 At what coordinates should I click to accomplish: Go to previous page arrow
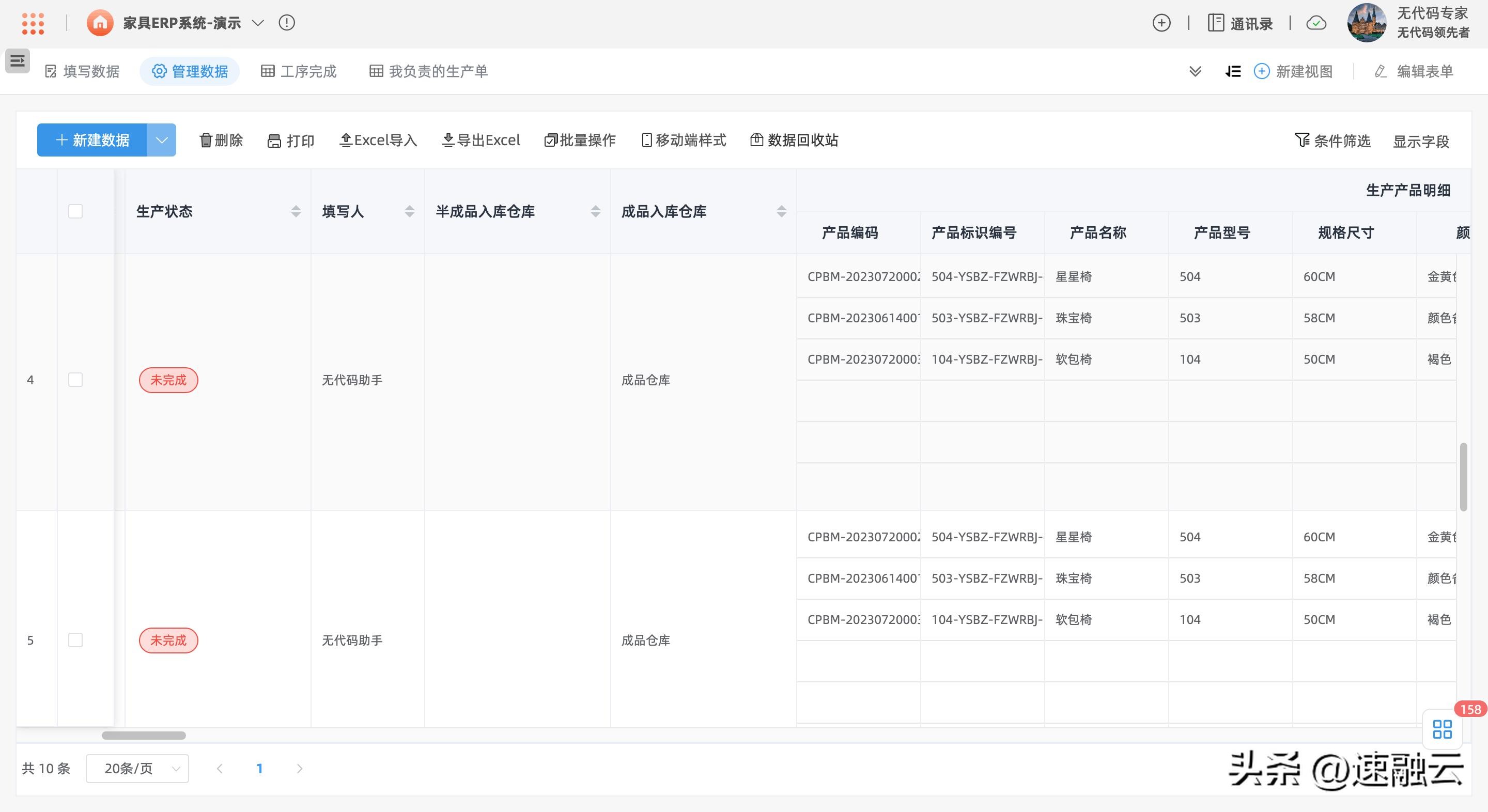pos(220,769)
